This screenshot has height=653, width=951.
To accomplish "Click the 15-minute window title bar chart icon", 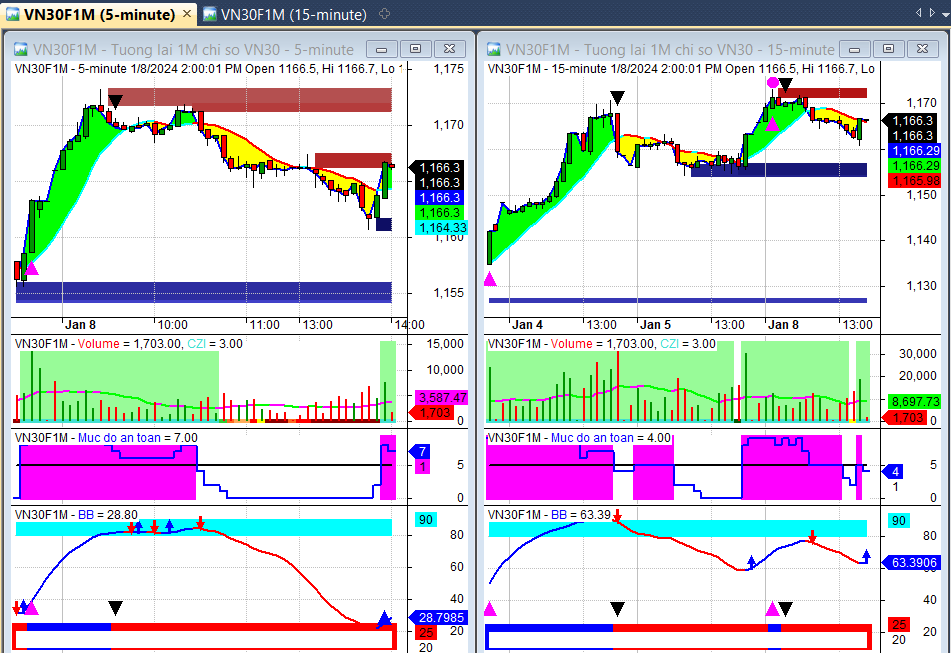I will (494, 49).
